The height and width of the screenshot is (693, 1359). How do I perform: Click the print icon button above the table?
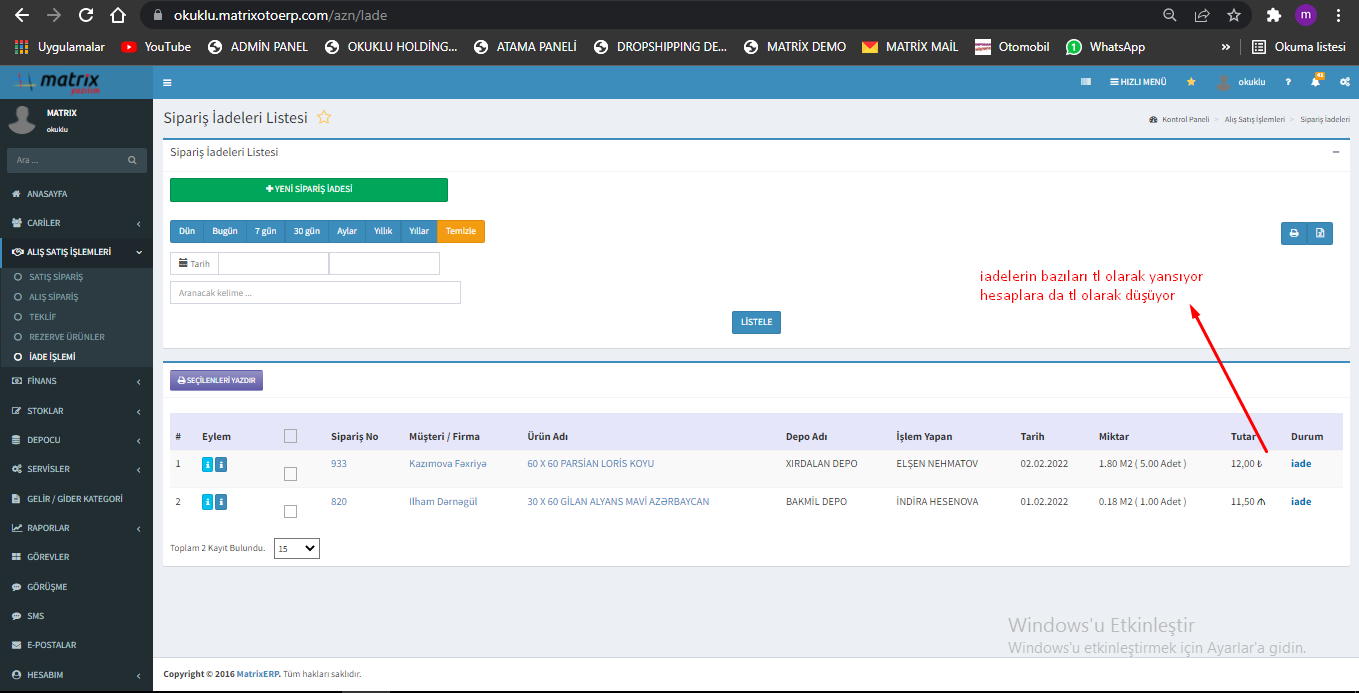click(x=1294, y=233)
